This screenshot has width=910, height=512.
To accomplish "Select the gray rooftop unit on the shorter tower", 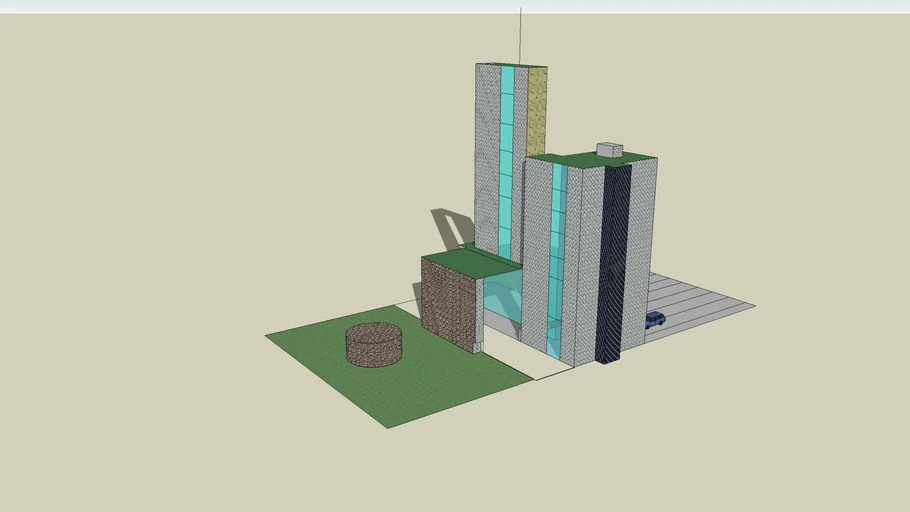I will [609, 150].
